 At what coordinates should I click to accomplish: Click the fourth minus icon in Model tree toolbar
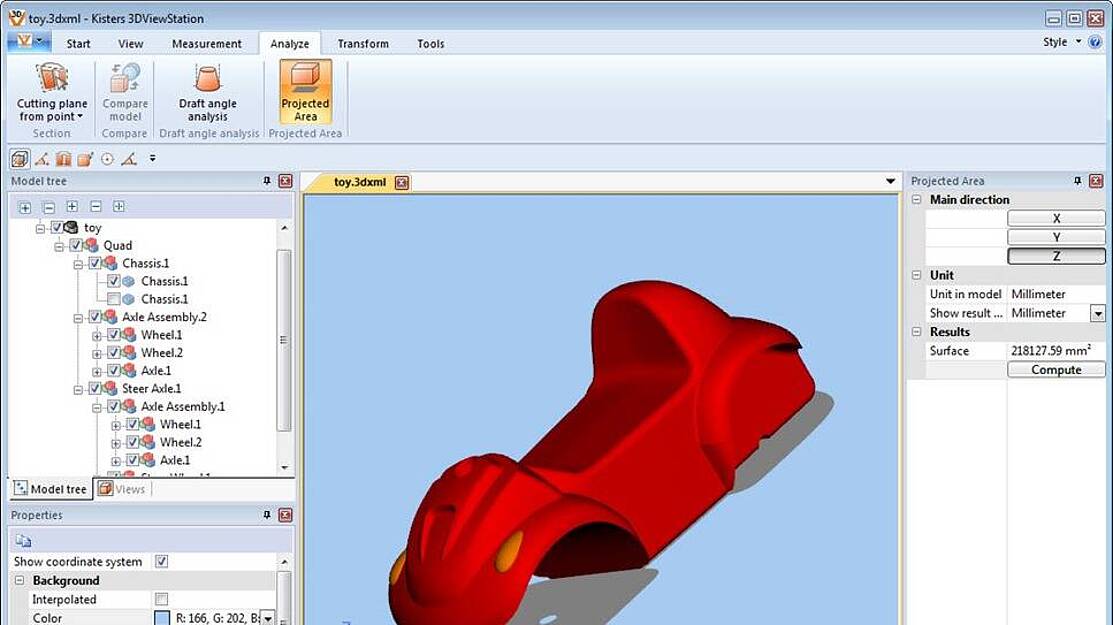click(96, 206)
